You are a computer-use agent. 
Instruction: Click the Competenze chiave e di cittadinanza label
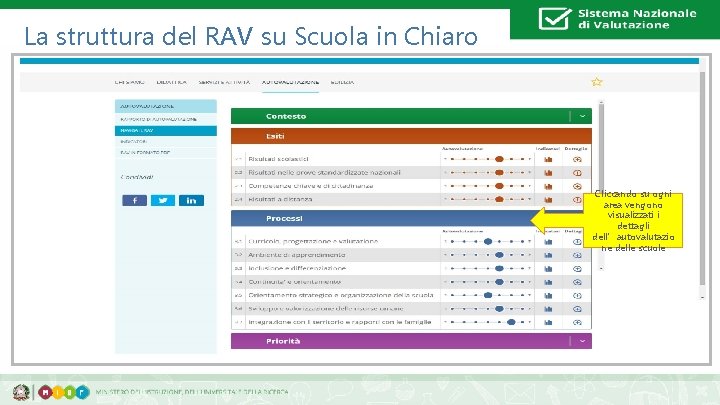click(x=311, y=186)
